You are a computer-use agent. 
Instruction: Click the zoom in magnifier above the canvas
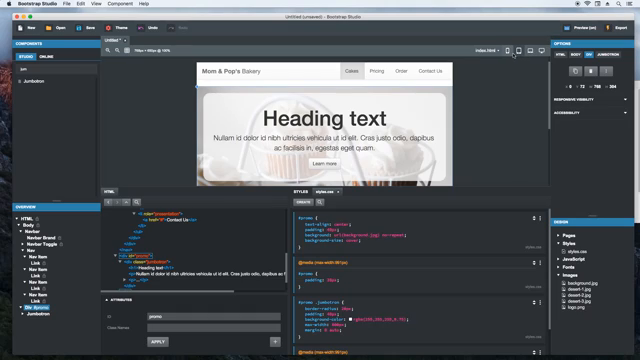(x=108, y=51)
